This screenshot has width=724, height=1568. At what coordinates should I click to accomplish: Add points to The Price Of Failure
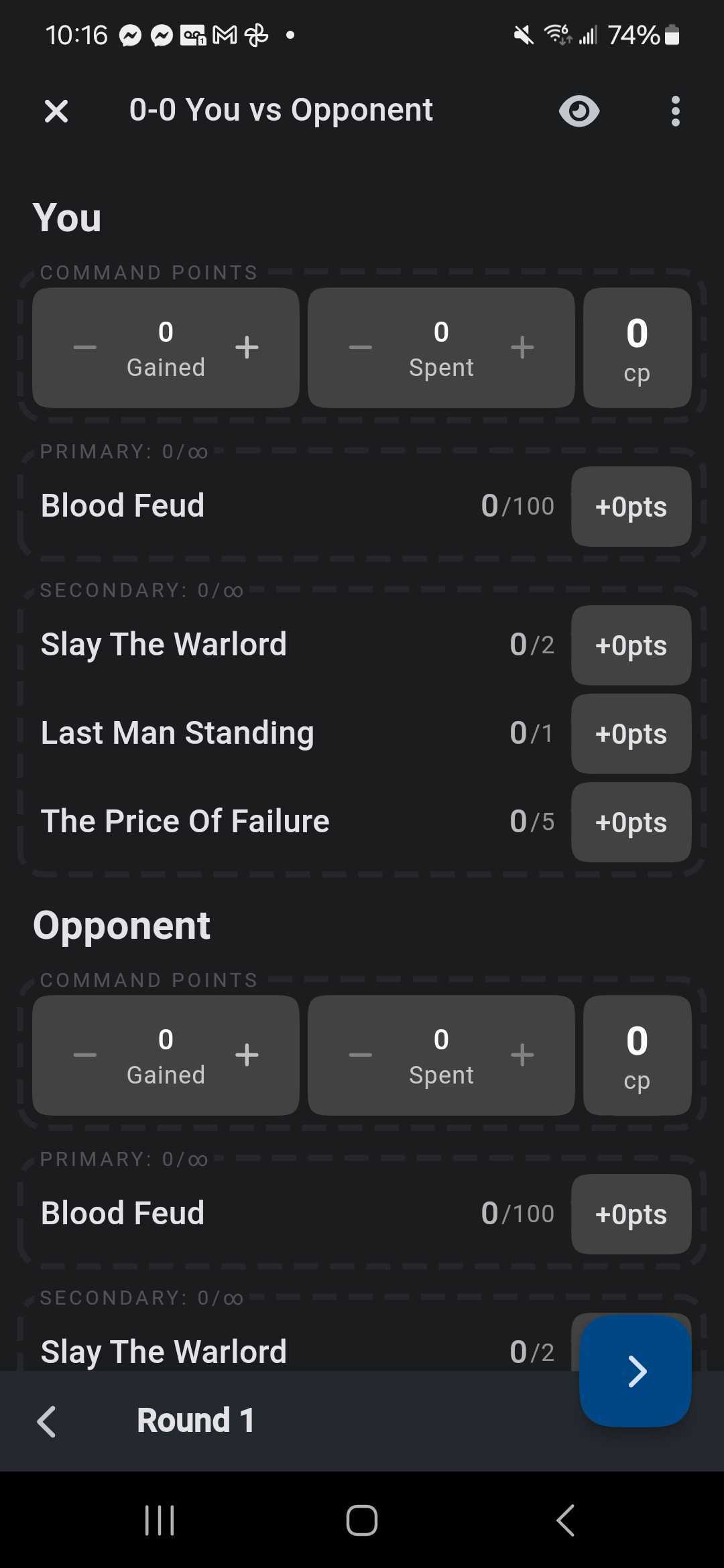(631, 822)
